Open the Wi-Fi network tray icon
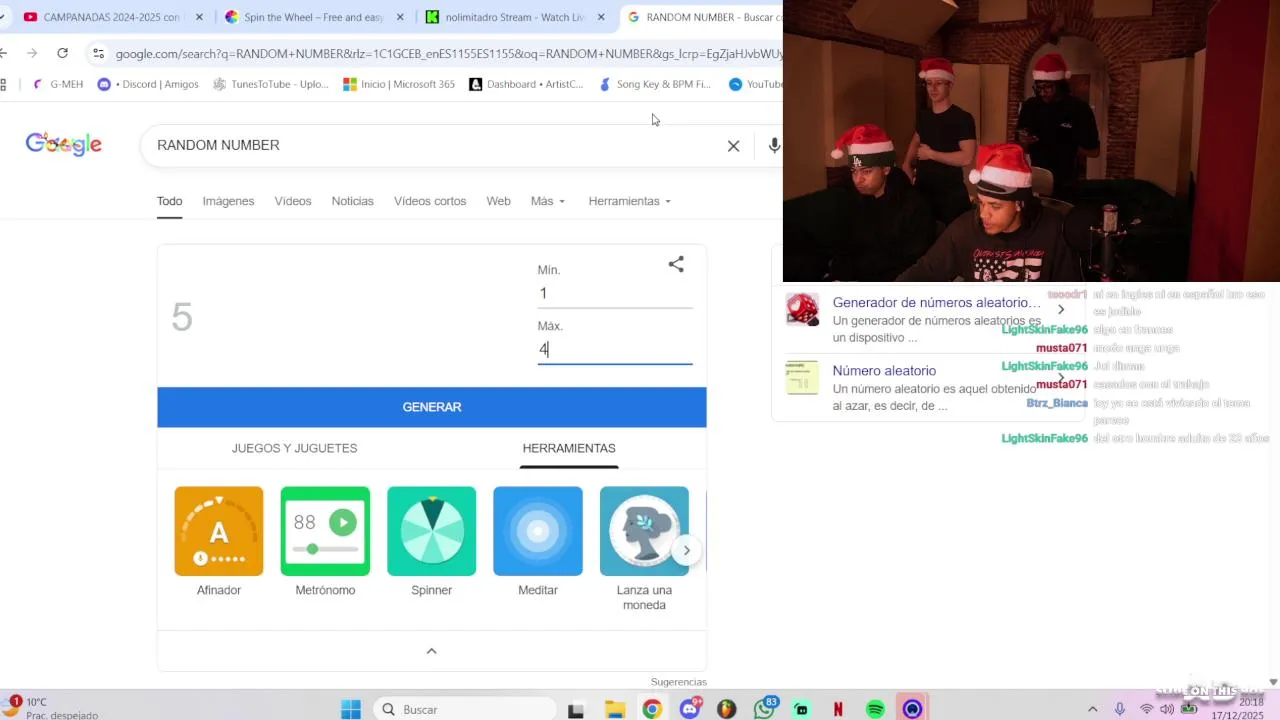 click(1147, 709)
